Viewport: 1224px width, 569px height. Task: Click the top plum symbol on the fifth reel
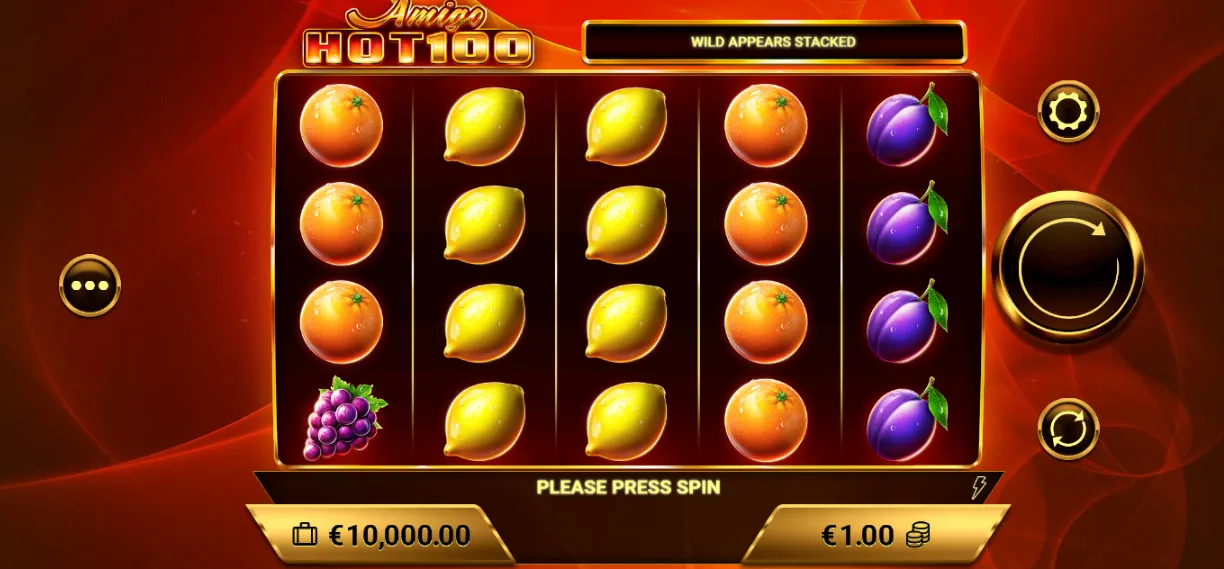pos(906,125)
